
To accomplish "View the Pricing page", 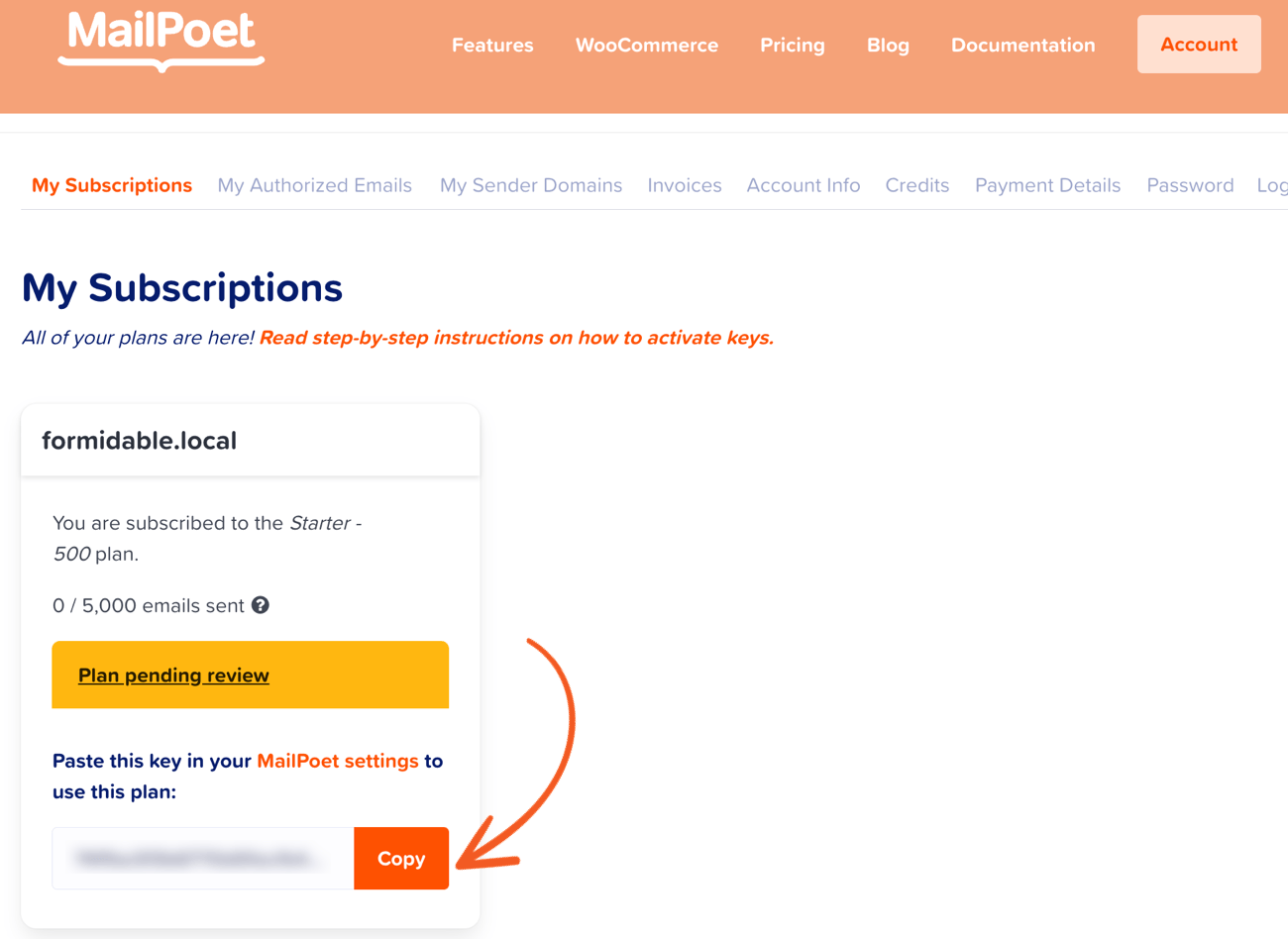I will pyautogui.click(x=793, y=45).
